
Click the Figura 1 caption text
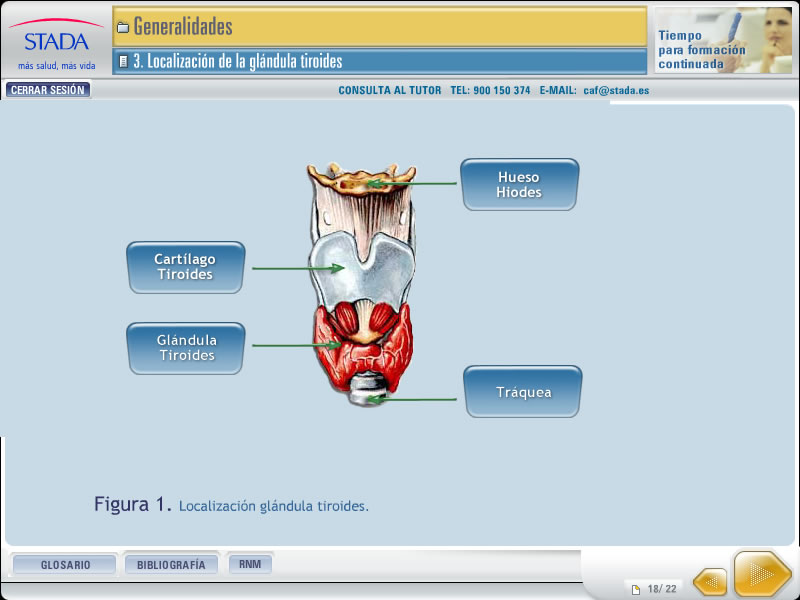[x=231, y=505]
